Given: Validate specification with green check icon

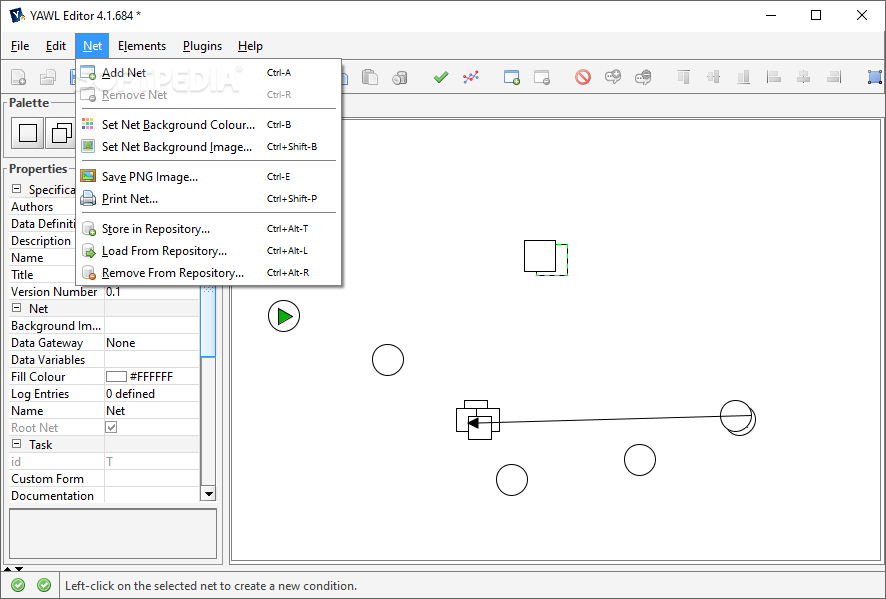Looking at the screenshot, I should pyautogui.click(x=441, y=77).
